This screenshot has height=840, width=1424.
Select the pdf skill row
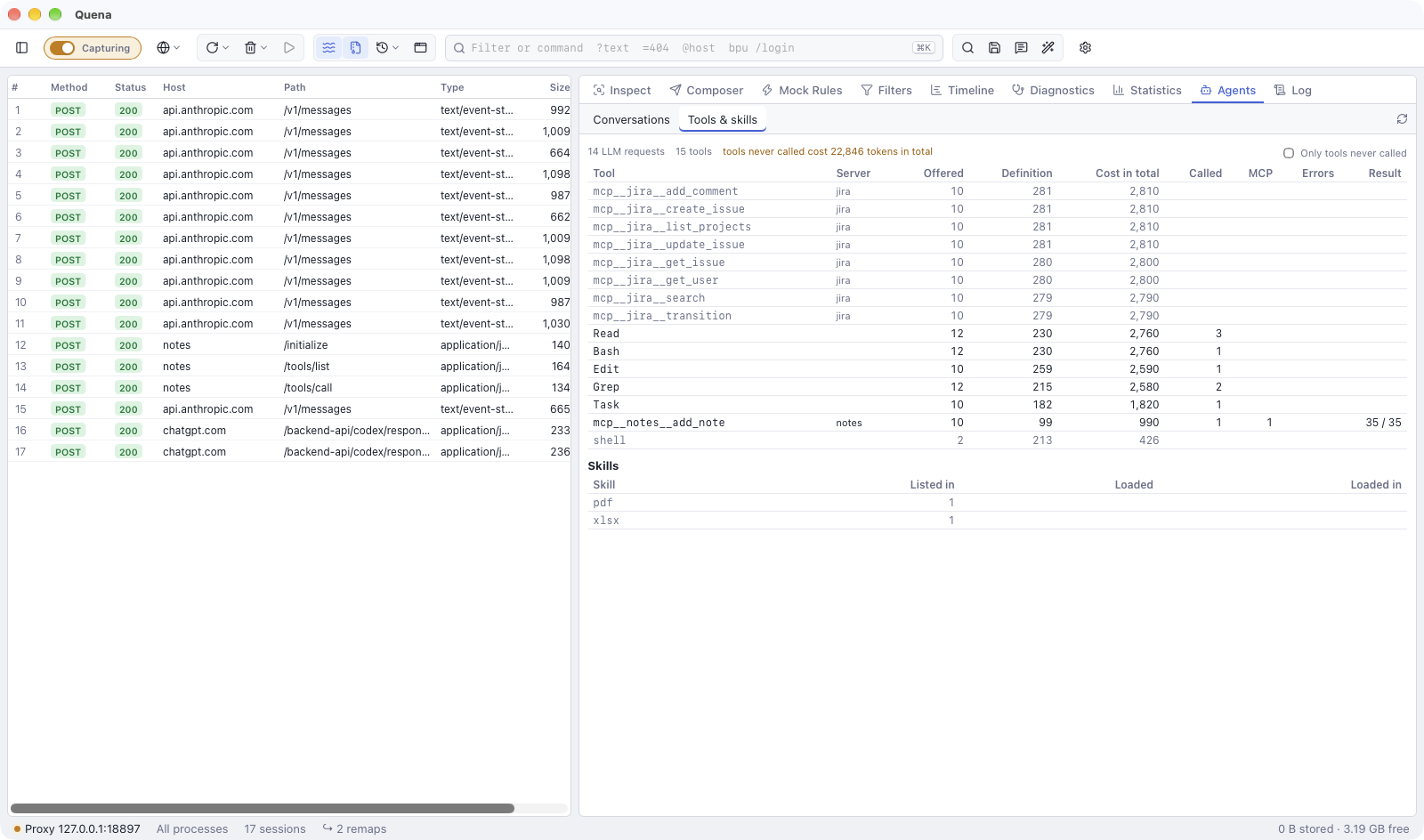tap(998, 503)
